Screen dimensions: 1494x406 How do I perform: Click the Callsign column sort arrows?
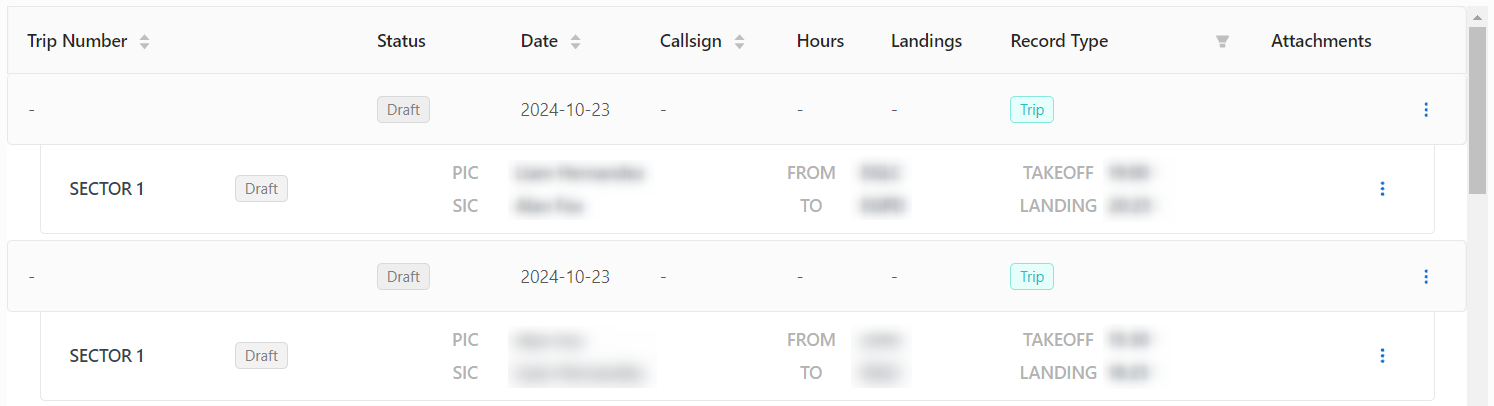[x=739, y=42]
